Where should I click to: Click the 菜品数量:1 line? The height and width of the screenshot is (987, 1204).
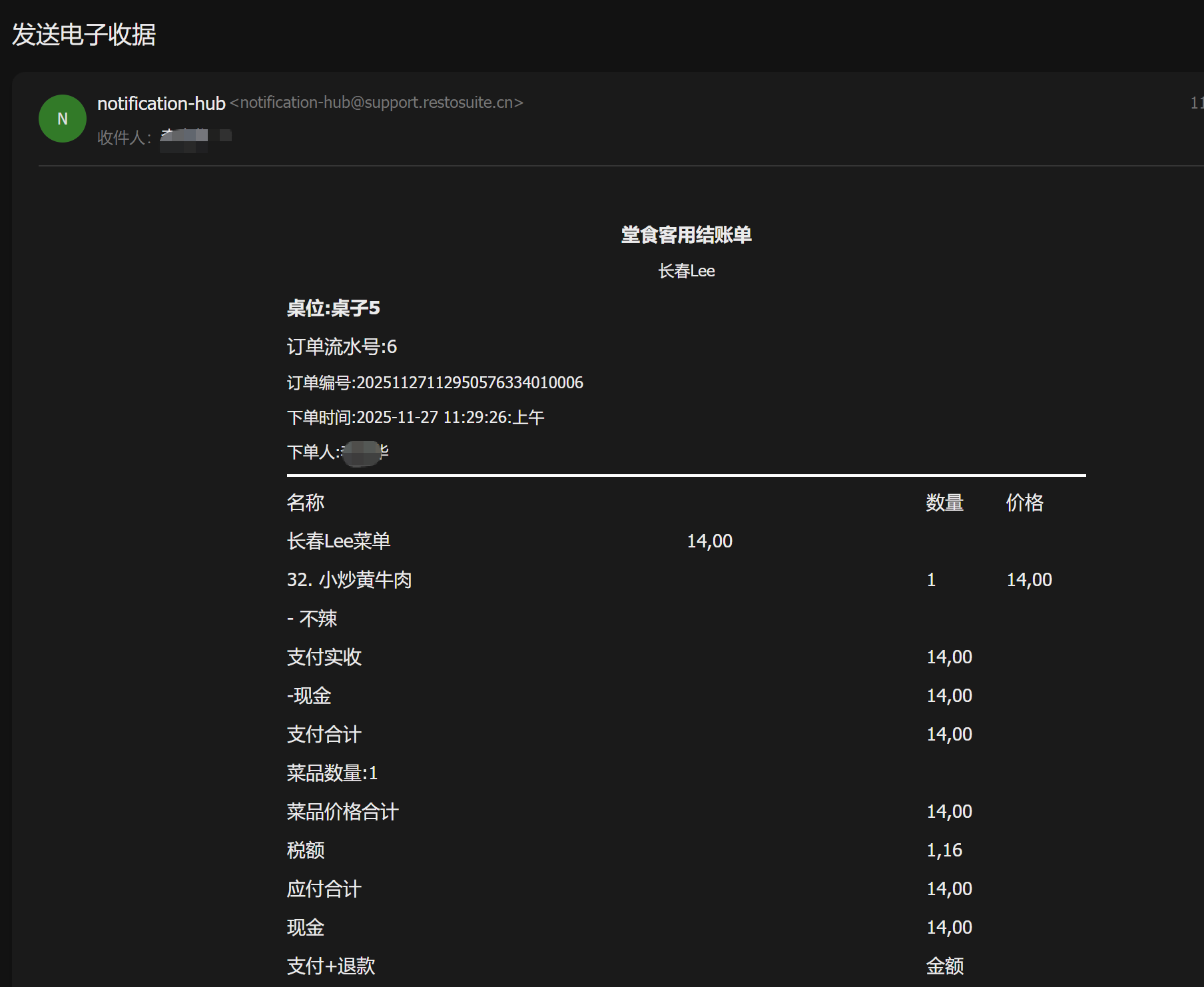pos(332,773)
